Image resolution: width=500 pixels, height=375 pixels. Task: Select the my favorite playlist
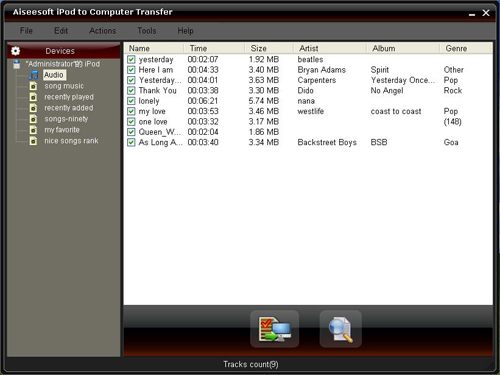point(62,130)
